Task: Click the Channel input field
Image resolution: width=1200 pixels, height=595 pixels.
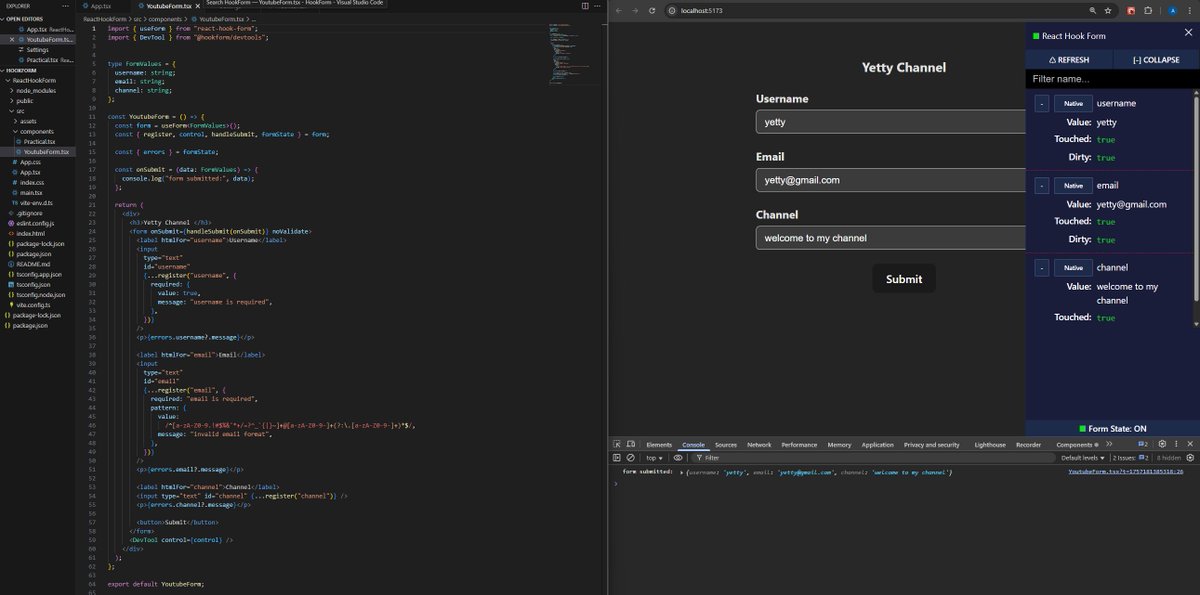Action: coord(891,238)
